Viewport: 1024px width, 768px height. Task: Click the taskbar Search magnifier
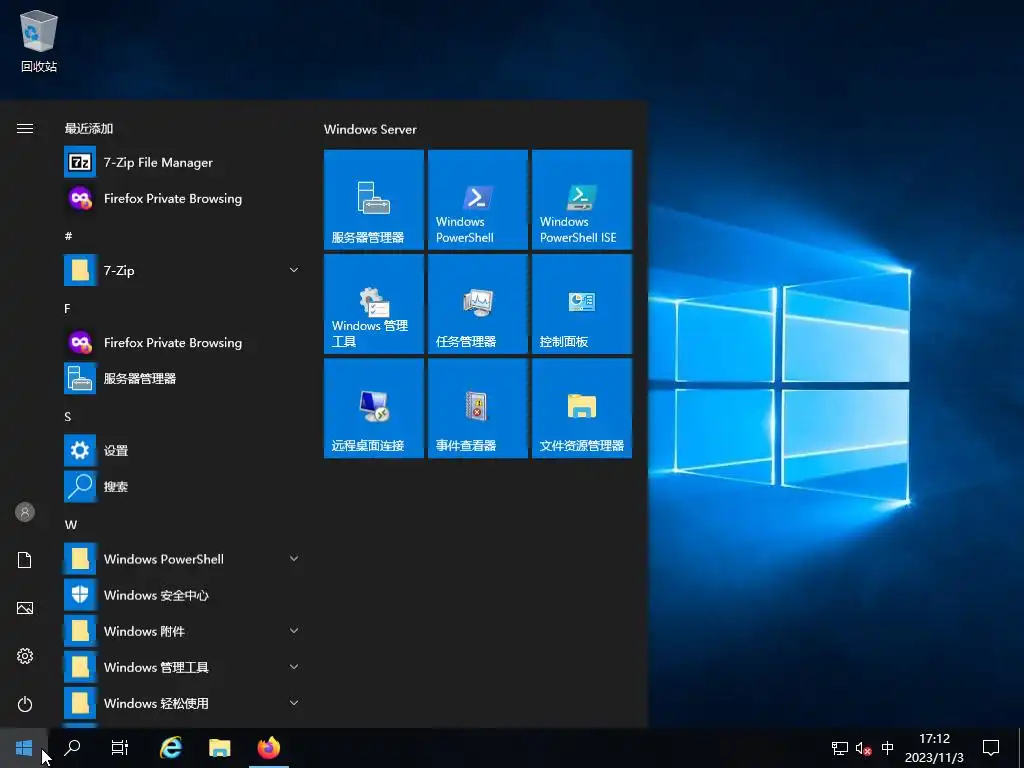tap(72, 748)
